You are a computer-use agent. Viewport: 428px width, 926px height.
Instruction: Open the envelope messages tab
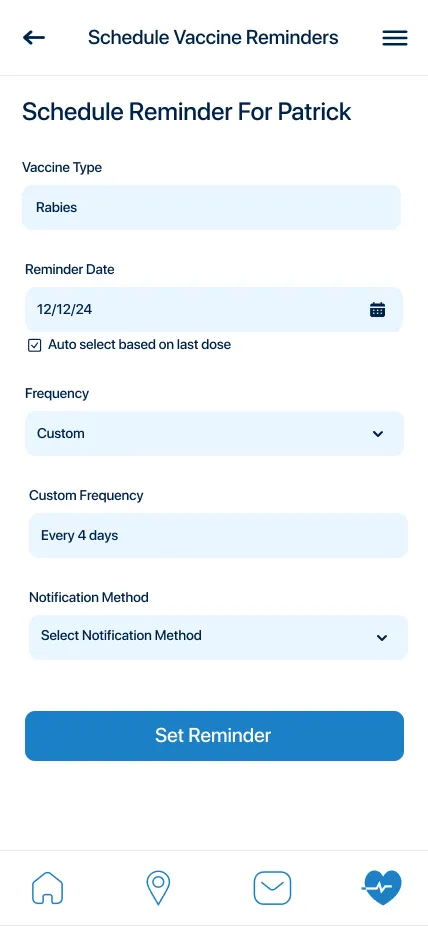(x=272, y=888)
